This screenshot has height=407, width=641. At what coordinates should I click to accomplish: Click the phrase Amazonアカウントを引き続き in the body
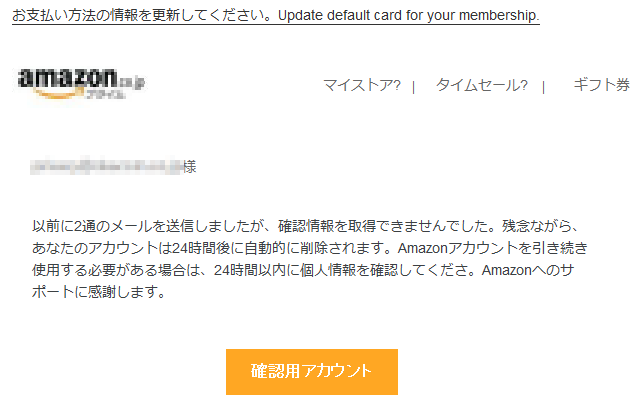coord(493,248)
